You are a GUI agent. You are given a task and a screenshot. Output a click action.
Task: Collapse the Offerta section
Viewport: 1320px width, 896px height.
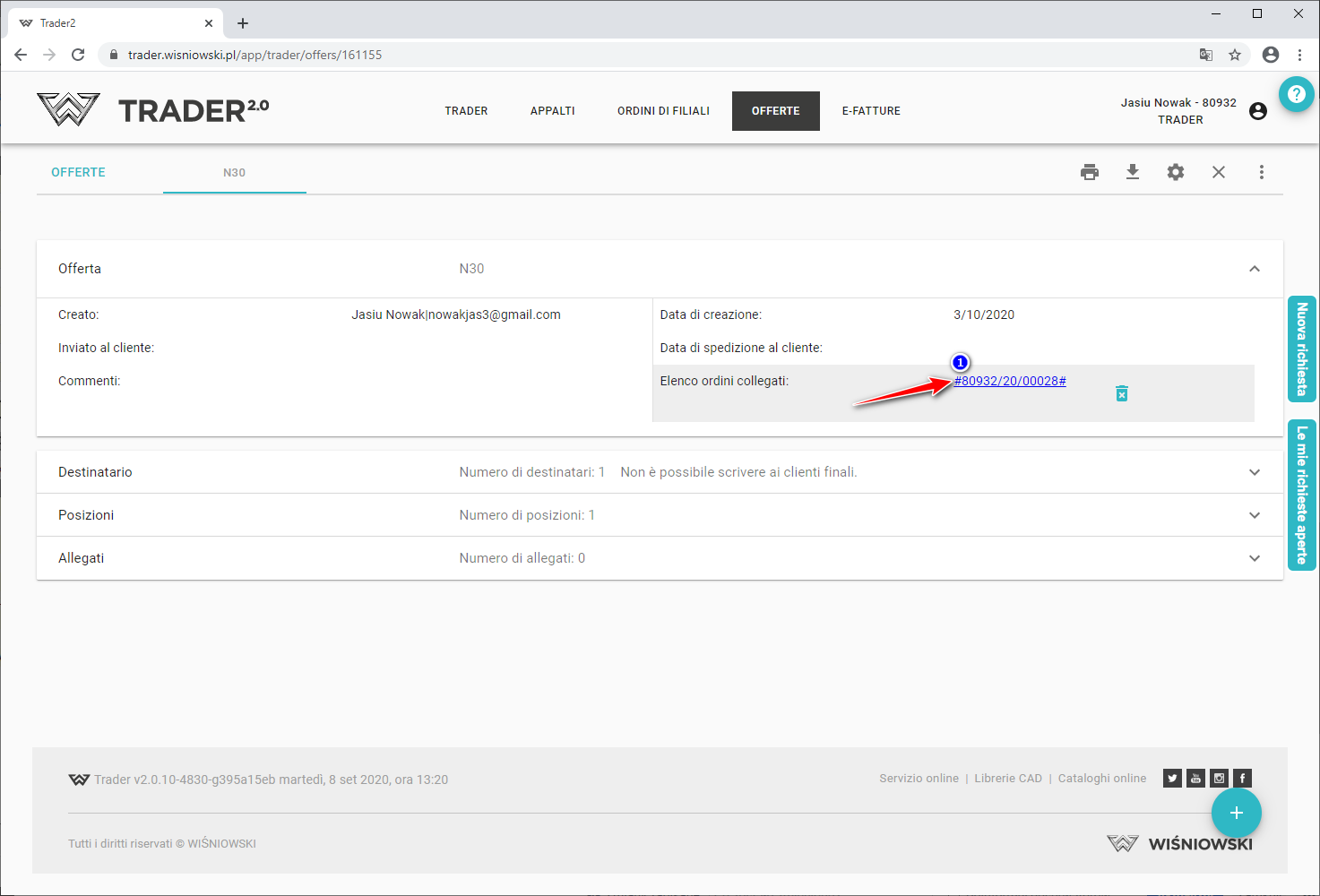pos(1255,269)
